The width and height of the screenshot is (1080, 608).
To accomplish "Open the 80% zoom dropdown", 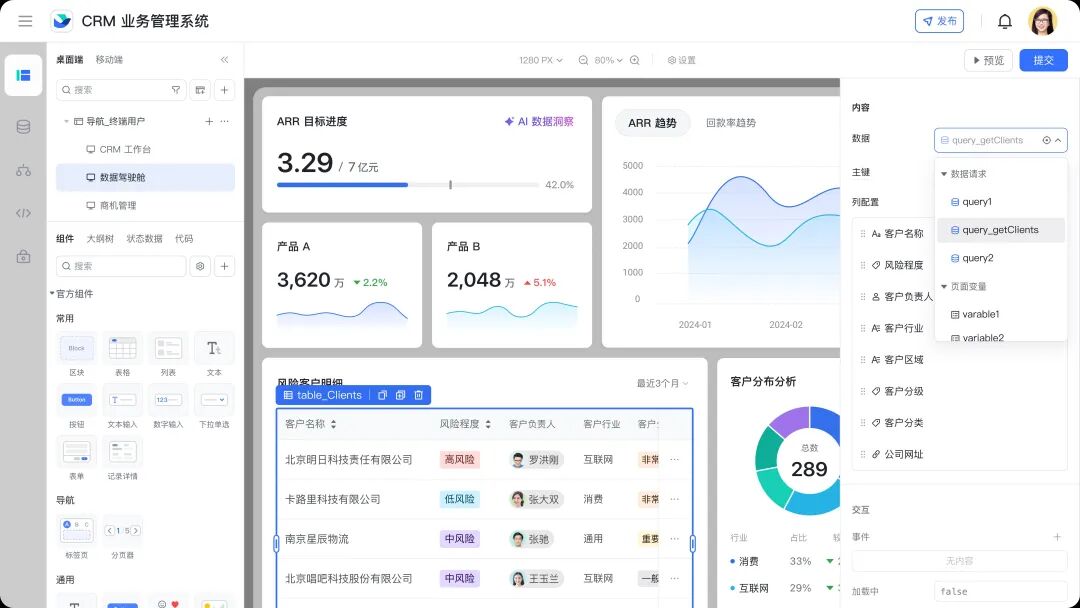I will [x=608, y=61].
